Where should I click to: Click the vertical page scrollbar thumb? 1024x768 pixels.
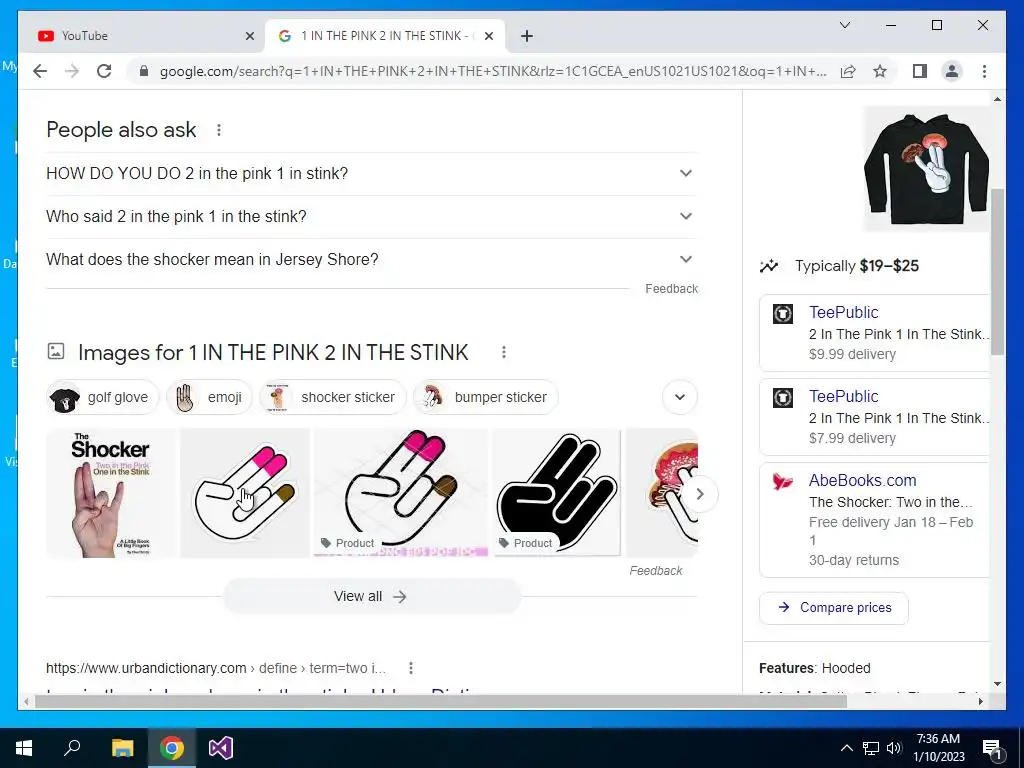pyautogui.click(x=997, y=271)
